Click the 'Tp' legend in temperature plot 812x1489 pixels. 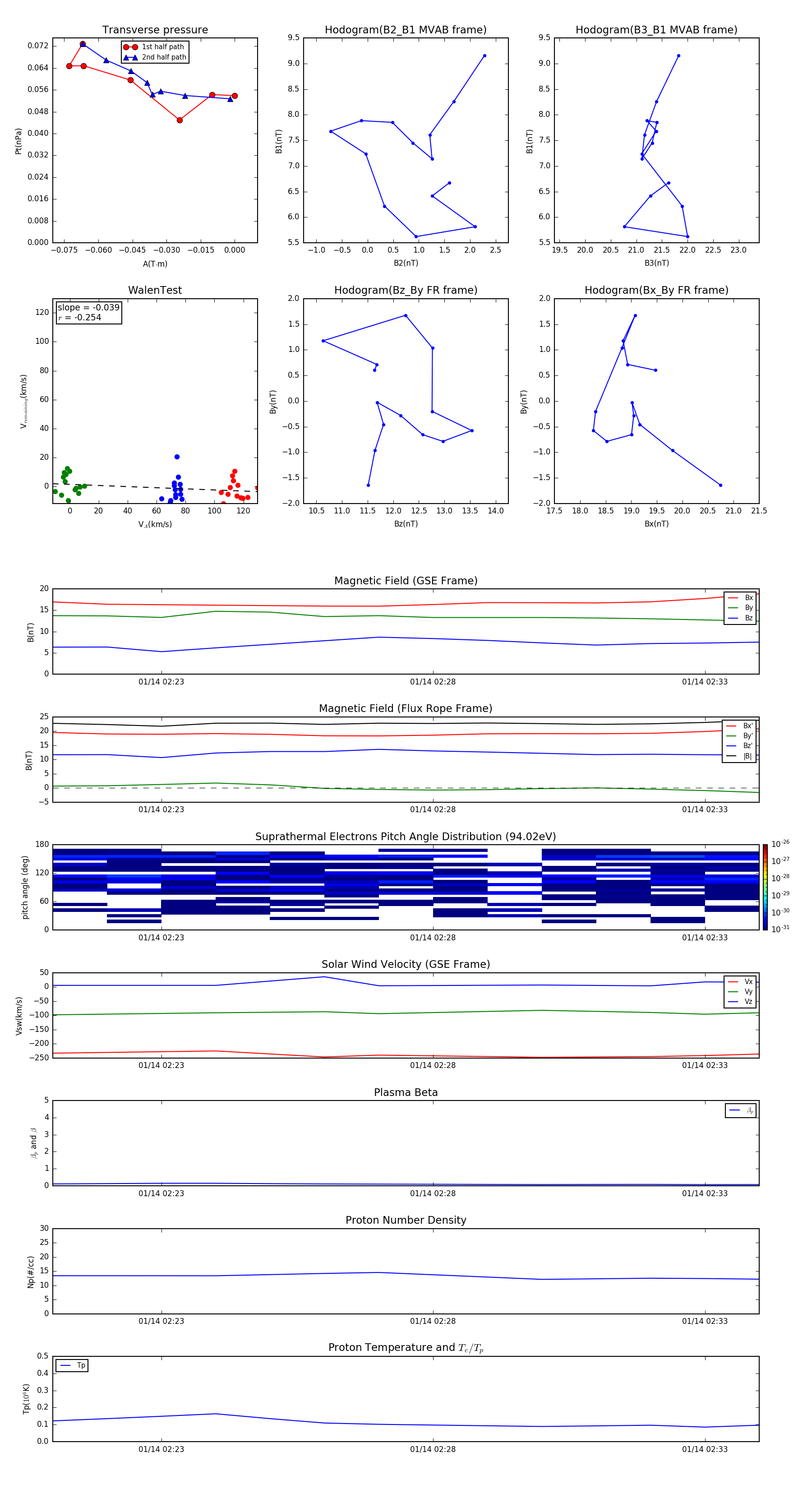(72, 1365)
